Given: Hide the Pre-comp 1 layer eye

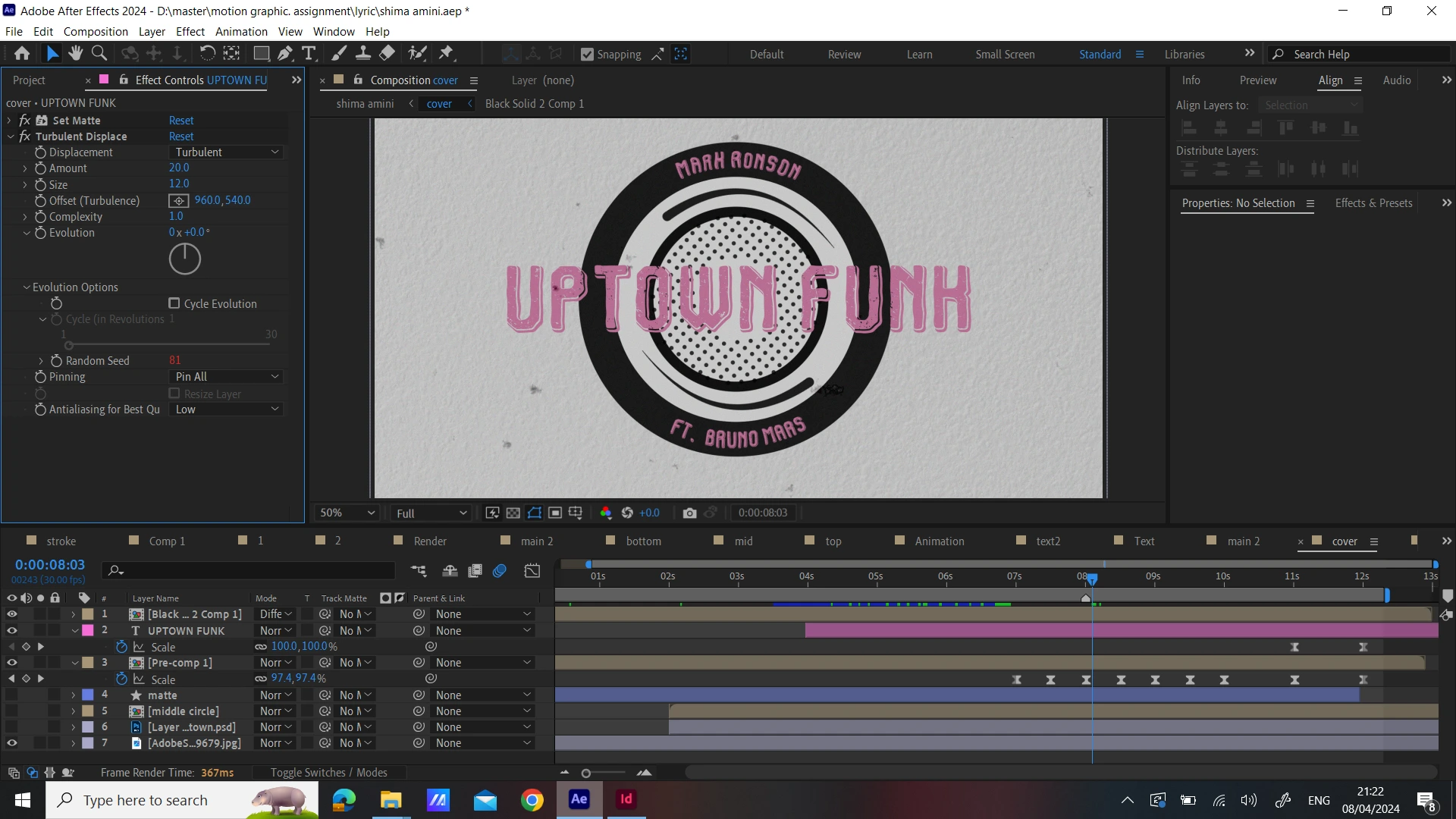Looking at the screenshot, I should pyautogui.click(x=12, y=663).
